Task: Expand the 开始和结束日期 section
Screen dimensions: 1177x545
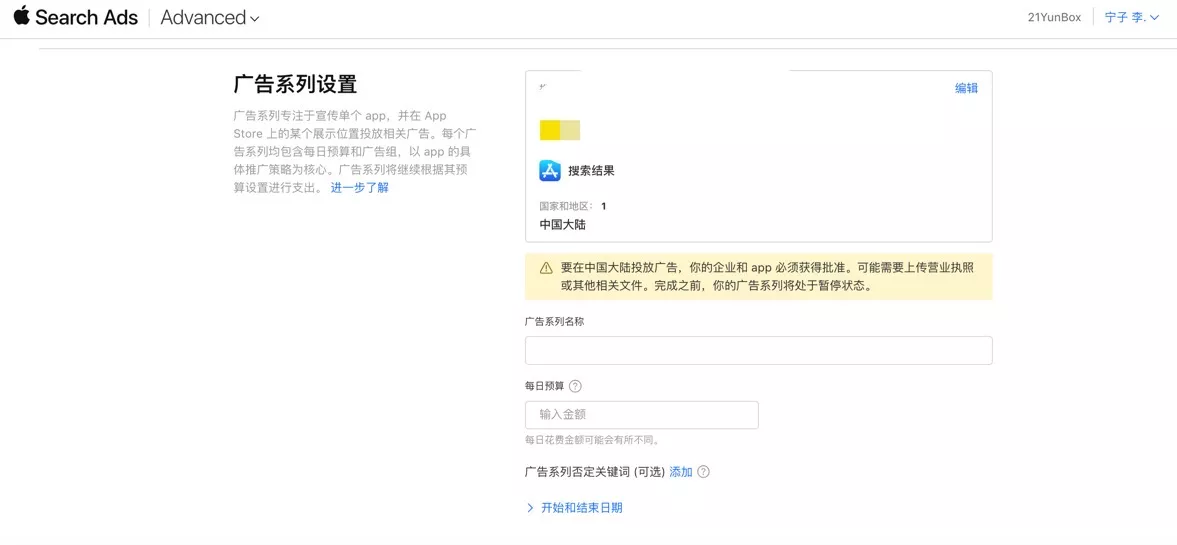Action: tap(580, 508)
